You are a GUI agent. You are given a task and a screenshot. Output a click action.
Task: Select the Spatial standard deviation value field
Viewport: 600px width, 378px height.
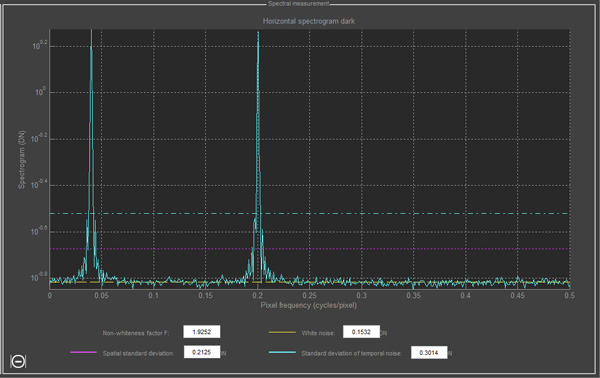point(202,352)
